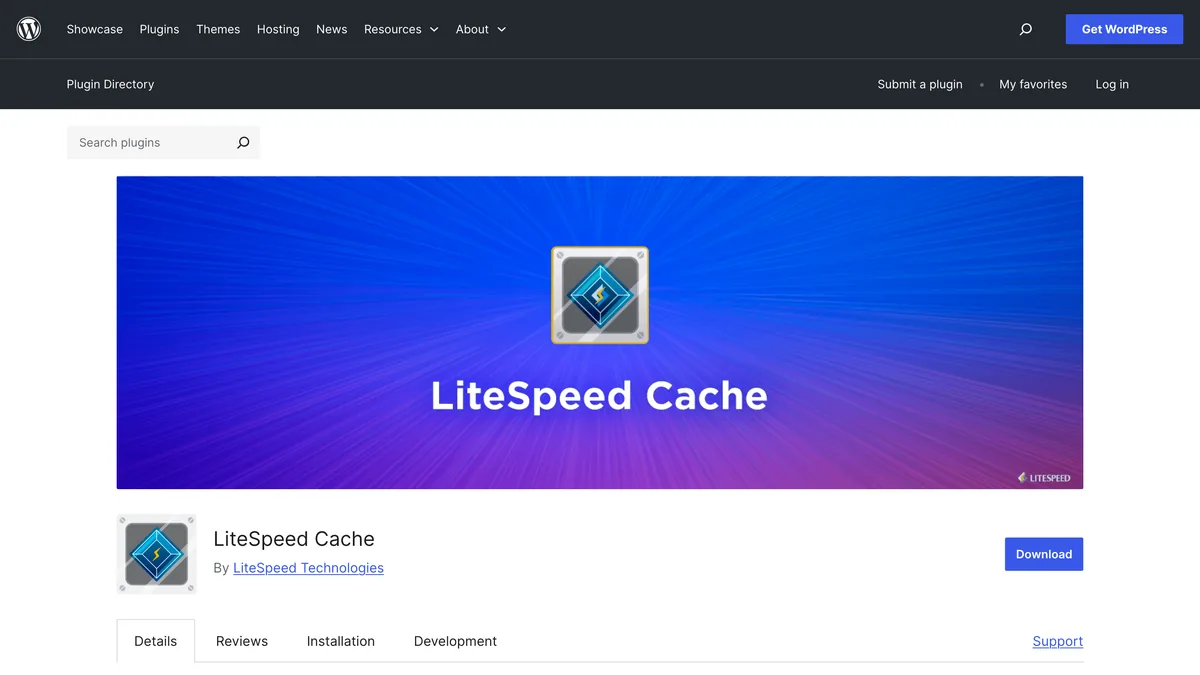Click the small LiteSpeed Cache plugin icon

[157, 554]
